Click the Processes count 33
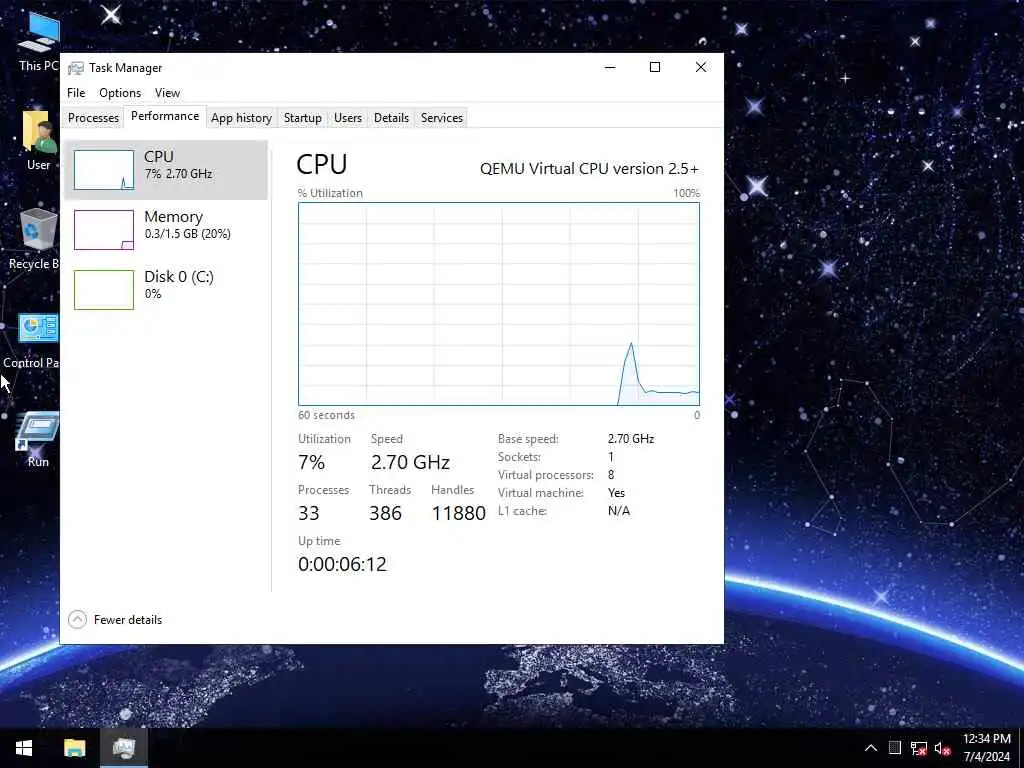 (308, 513)
